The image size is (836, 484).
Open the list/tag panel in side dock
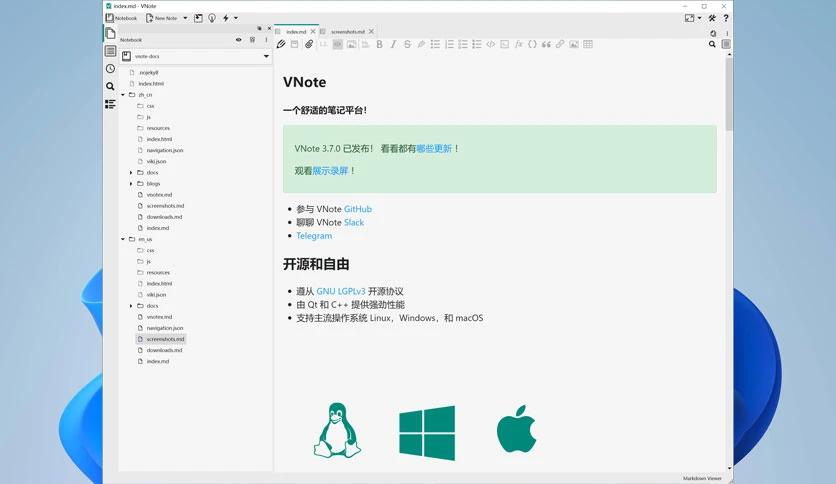pos(110,51)
